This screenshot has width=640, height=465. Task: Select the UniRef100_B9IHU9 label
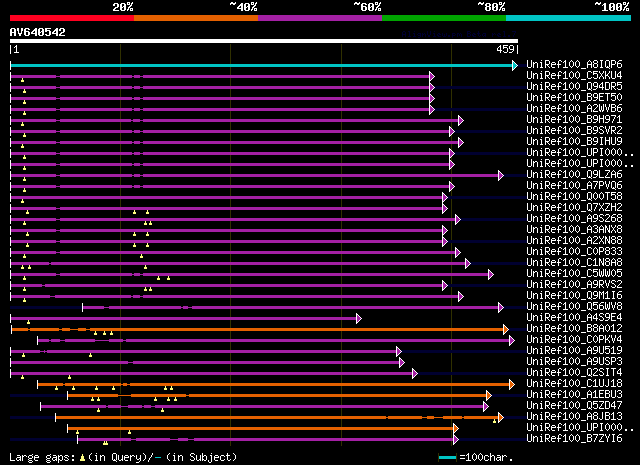574,142
